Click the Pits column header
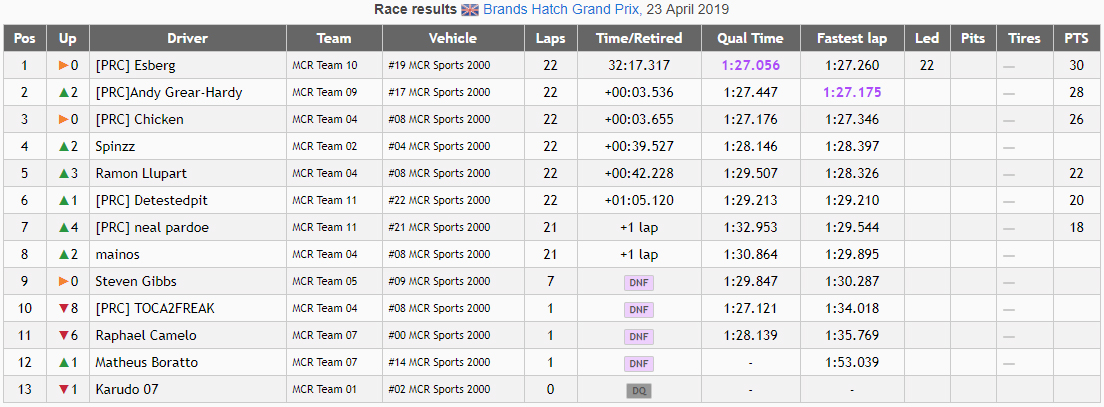Screen dimensions: 1104x407 click(973, 38)
